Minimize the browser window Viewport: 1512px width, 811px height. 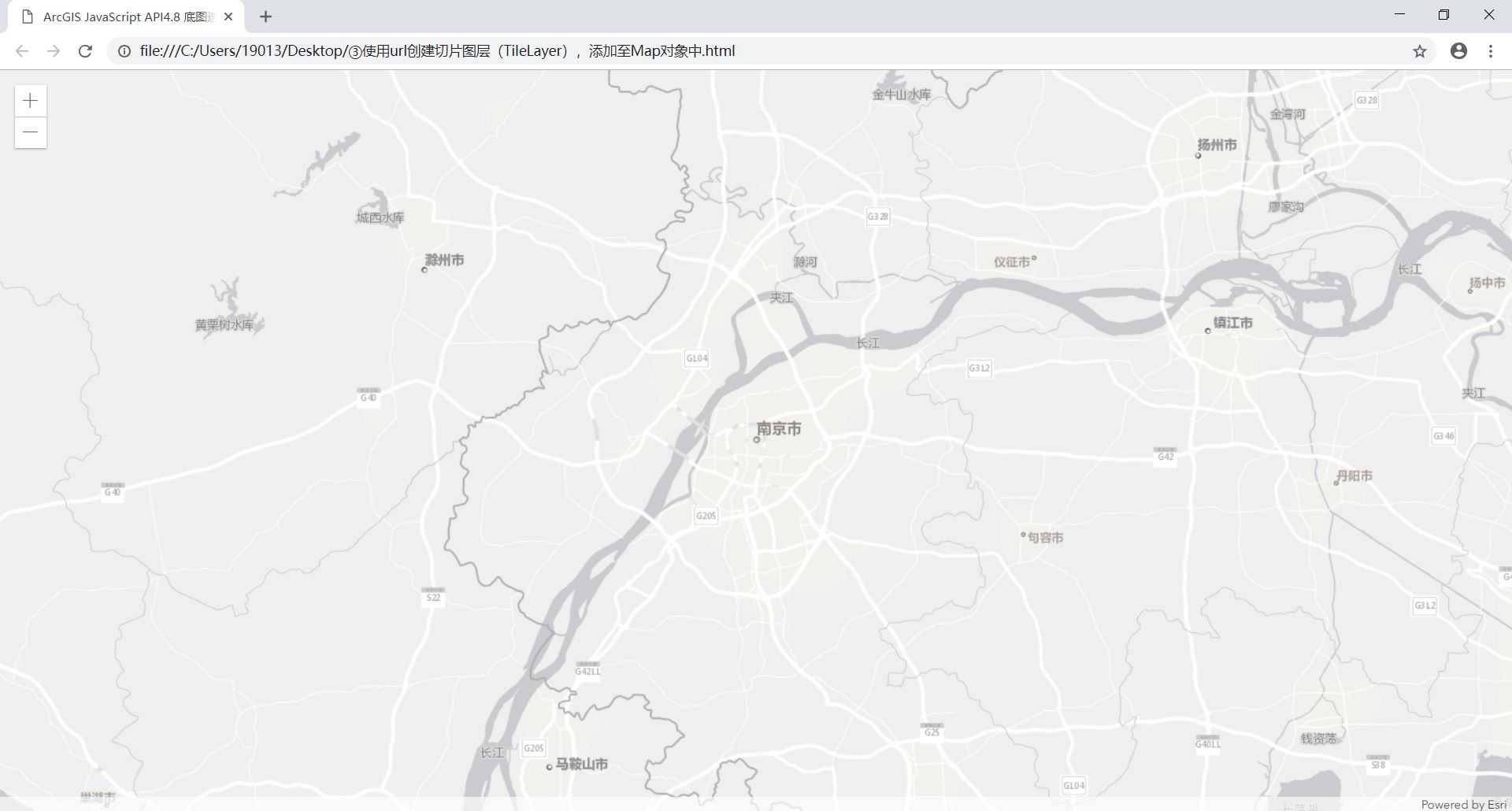coord(1399,15)
